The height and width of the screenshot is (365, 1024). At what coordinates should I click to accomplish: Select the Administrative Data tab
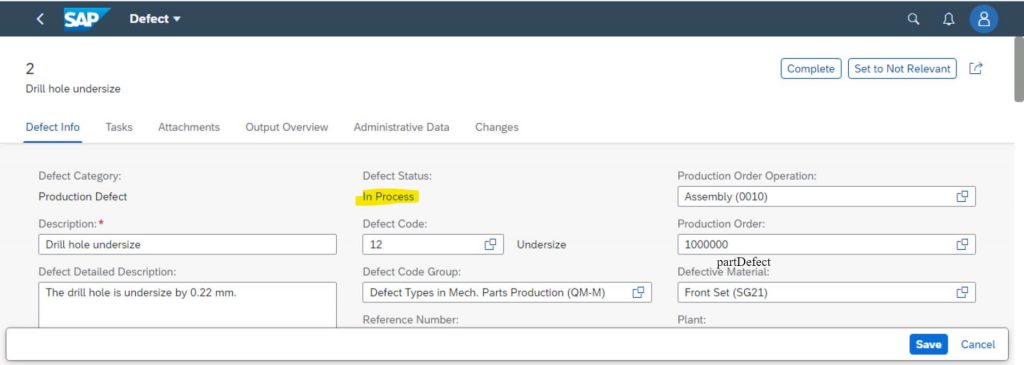tap(402, 127)
